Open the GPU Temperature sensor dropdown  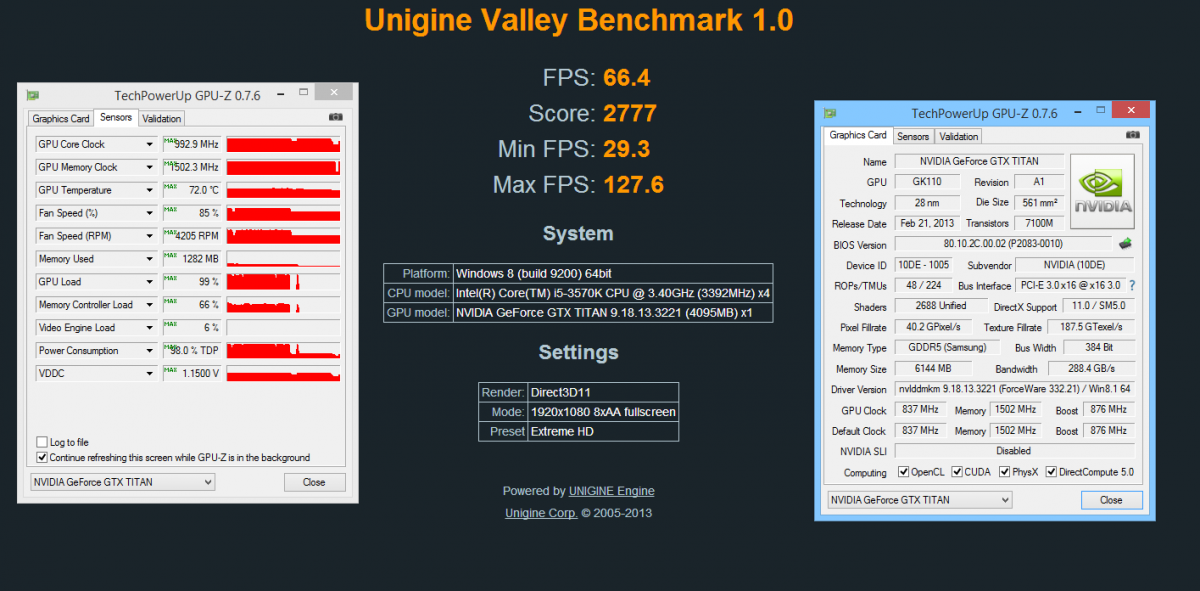pyautogui.click(x=150, y=190)
